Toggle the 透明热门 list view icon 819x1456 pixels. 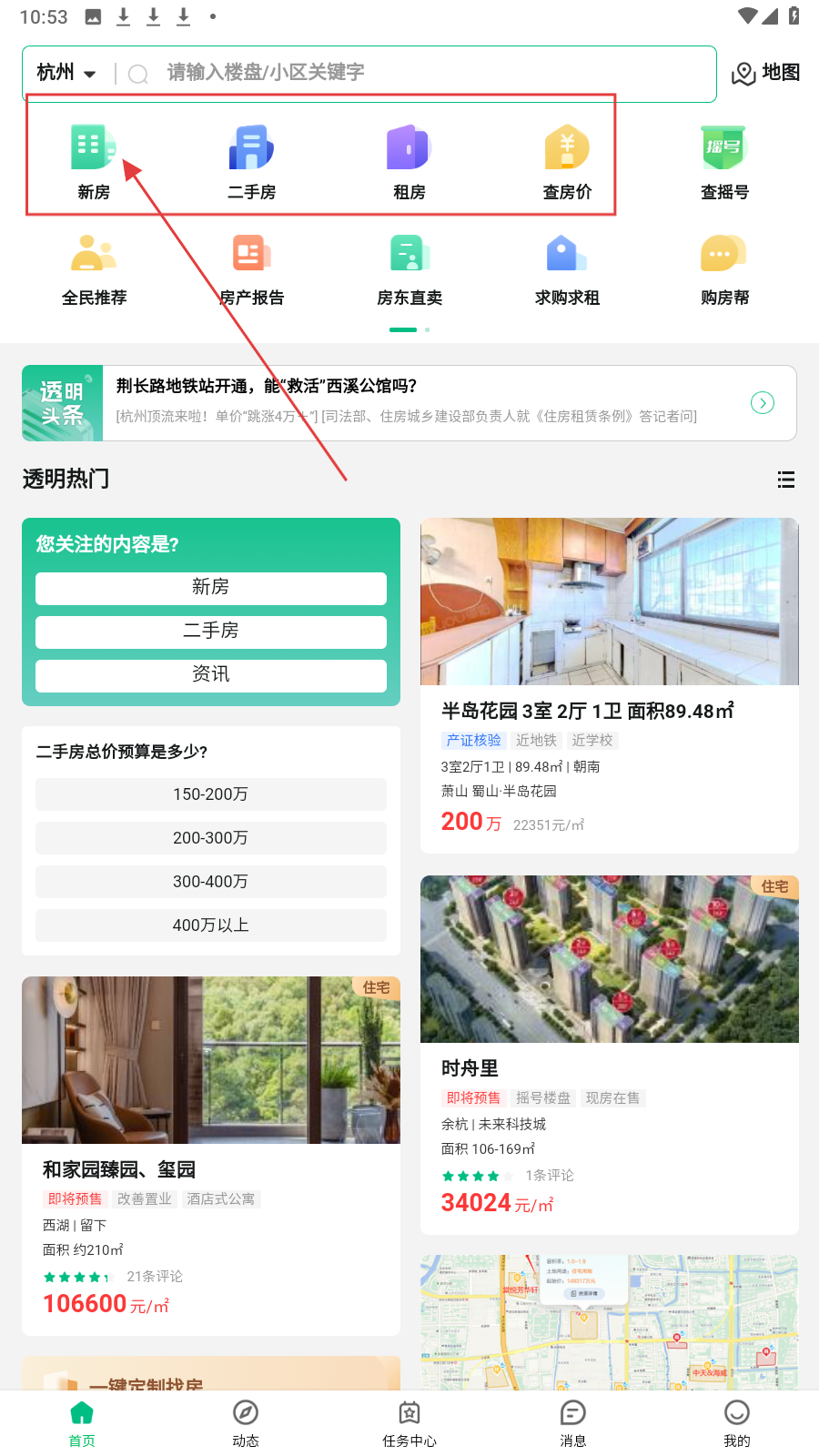point(786,480)
